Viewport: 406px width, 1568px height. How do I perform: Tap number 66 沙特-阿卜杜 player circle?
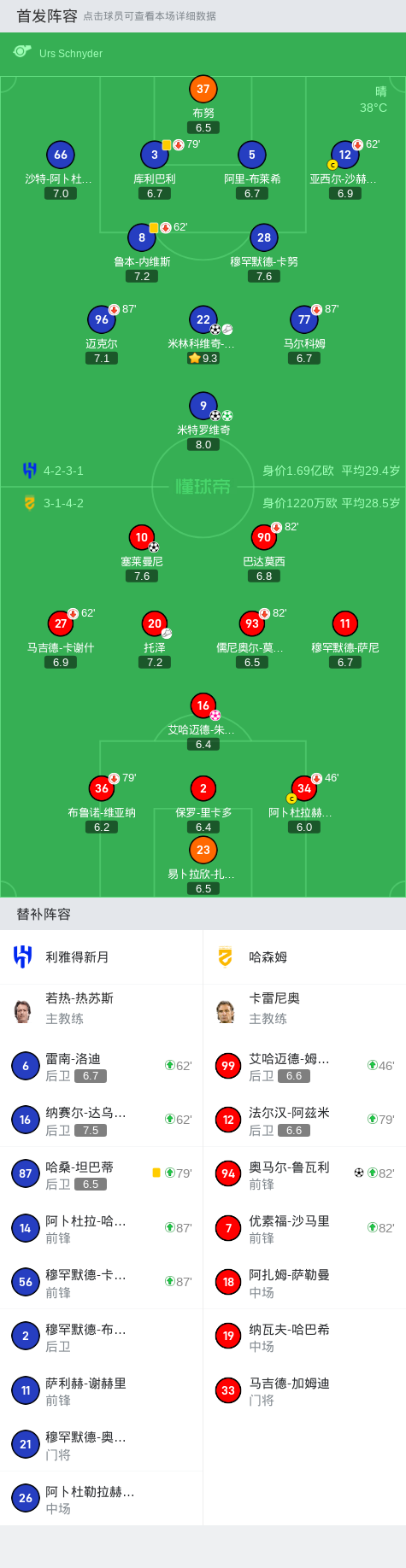coord(61,155)
